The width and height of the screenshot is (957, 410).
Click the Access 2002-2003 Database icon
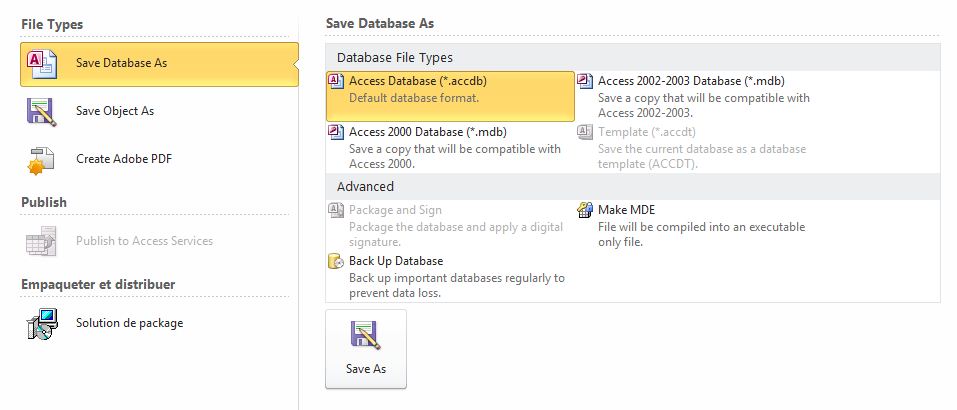[585, 81]
